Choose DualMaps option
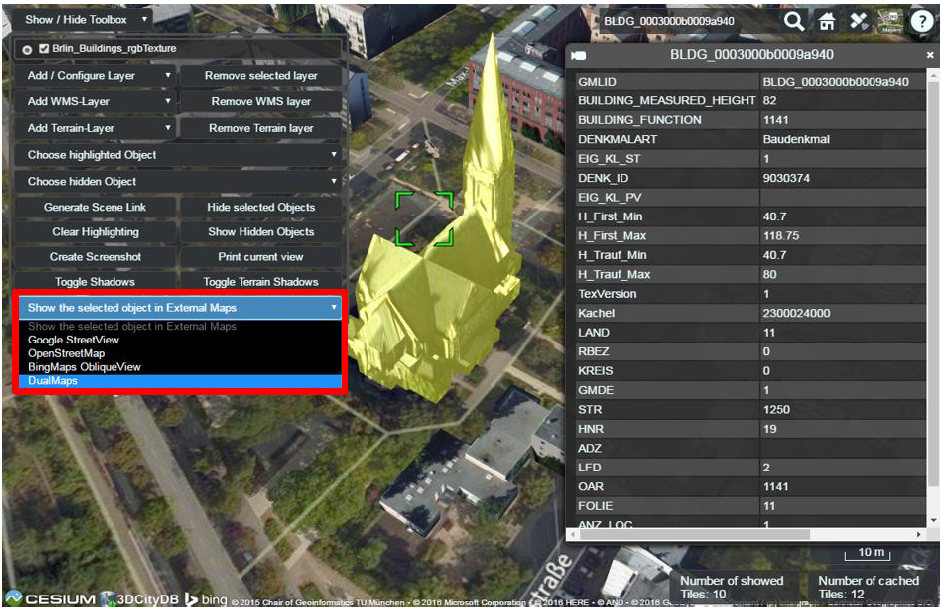 tap(180, 381)
